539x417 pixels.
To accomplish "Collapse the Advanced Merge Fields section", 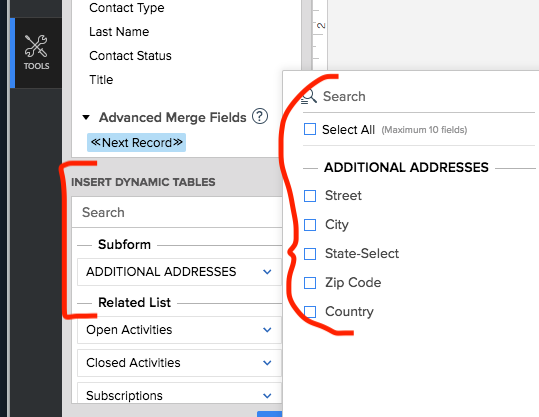I will point(86,118).
